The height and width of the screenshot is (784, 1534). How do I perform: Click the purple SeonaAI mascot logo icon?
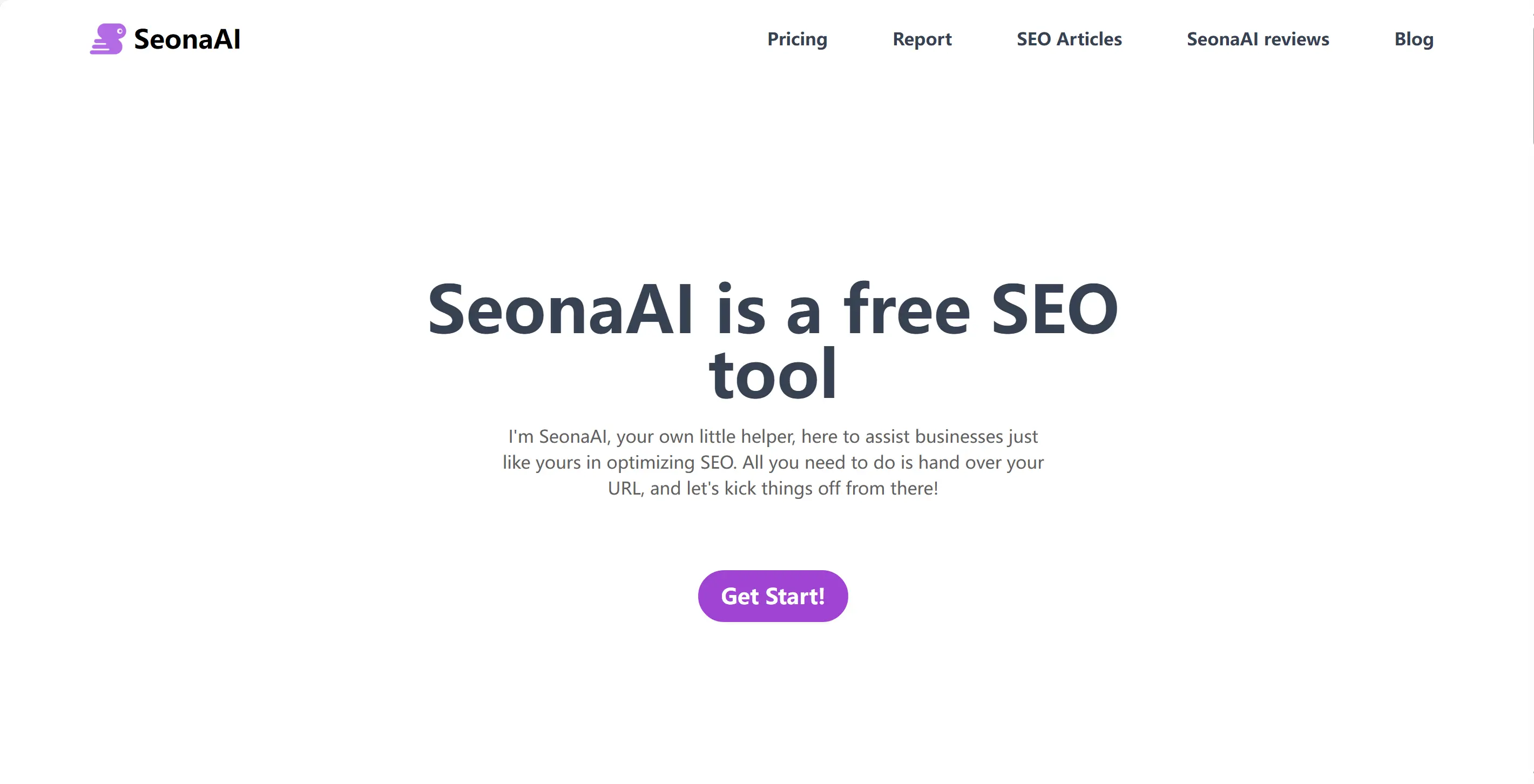click(x=108, y=39)
